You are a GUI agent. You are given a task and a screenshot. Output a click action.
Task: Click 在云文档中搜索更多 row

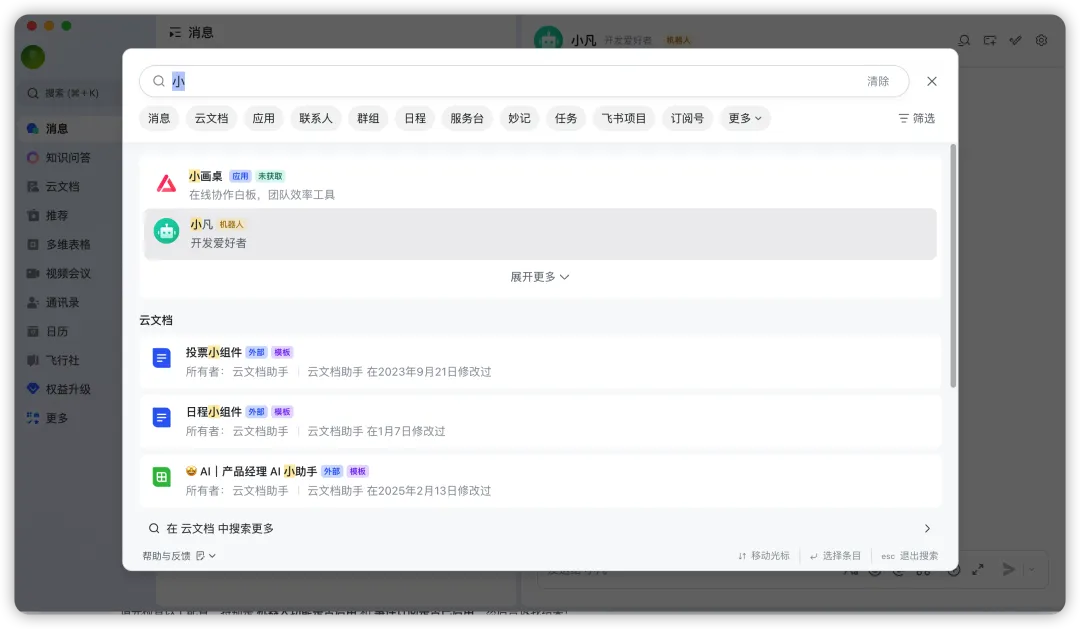539,528
